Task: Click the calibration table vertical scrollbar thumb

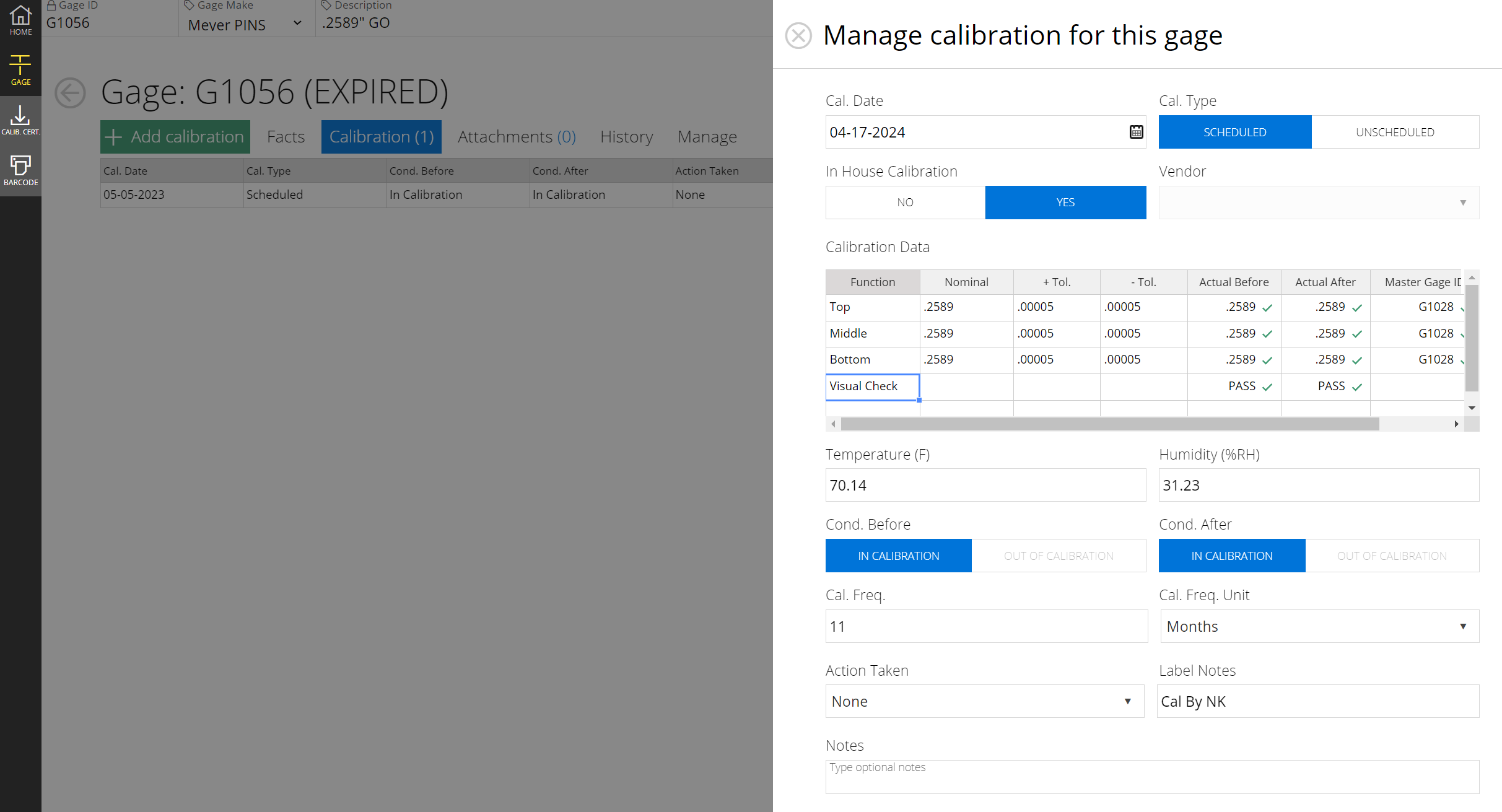Action: 1472,338
